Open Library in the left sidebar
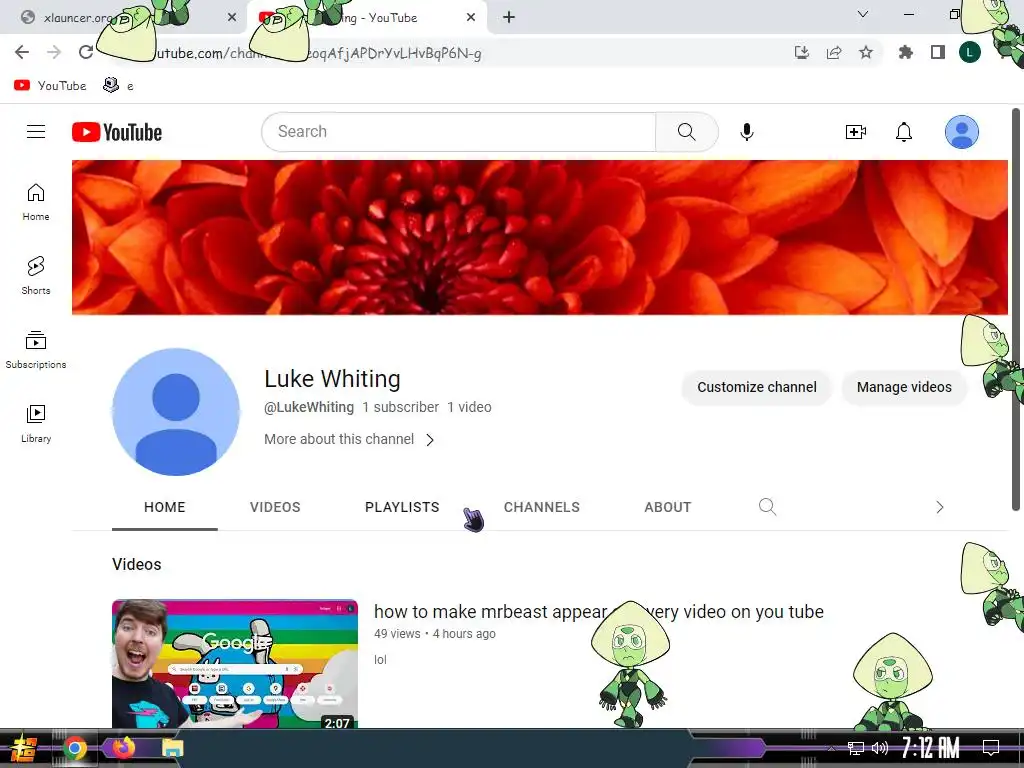Image resolution: width=1024 pixels, height=768 pixels. click(36, 424)
